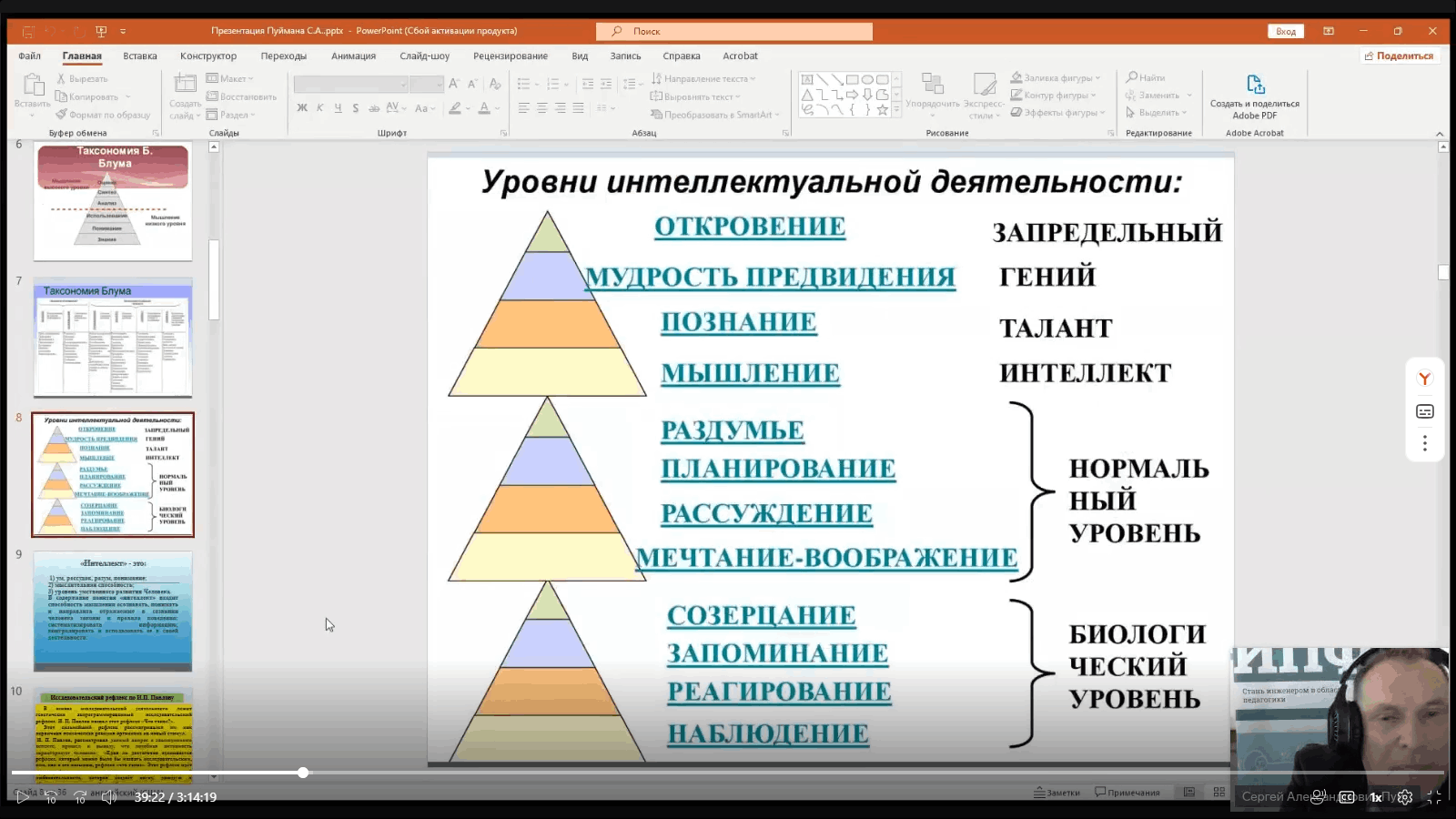The height and width of the screenshot is (819, 1456).
Task: Click the Формат по образцу painter
Action: click(103, 115)
